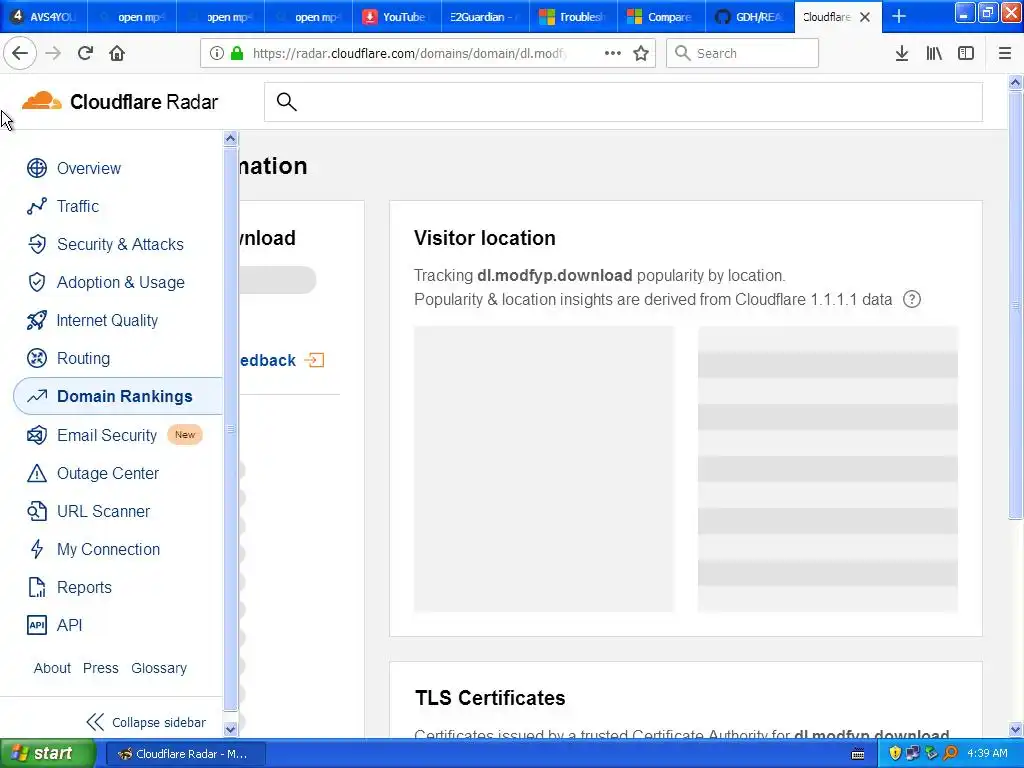
Task: Open a new browser tab with plus
Action: 899,16
